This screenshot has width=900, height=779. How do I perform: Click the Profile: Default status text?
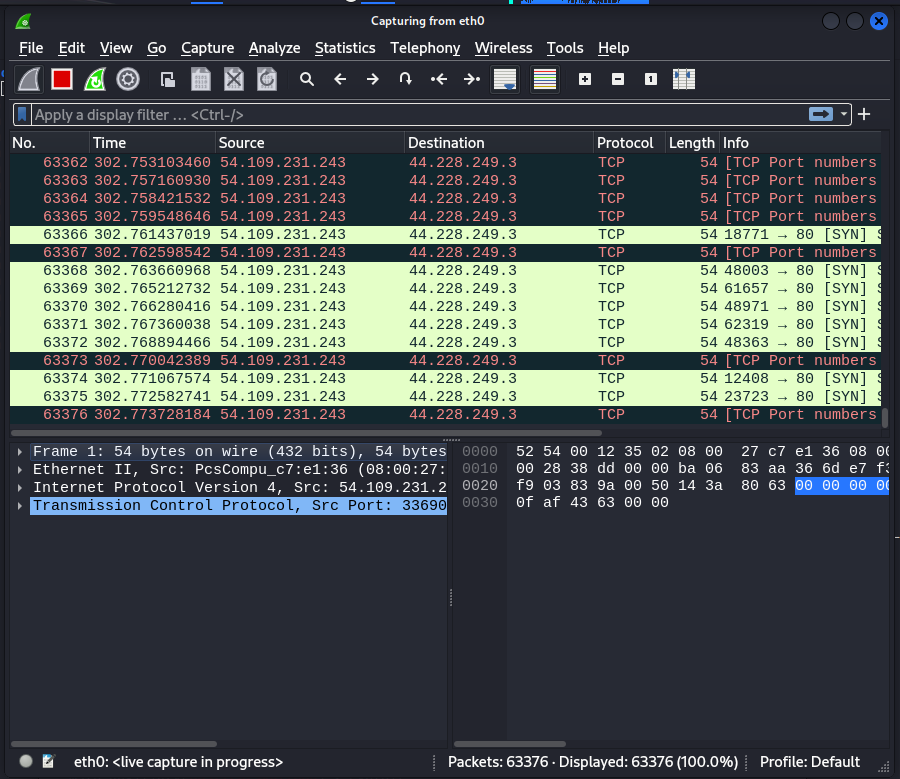809,762
